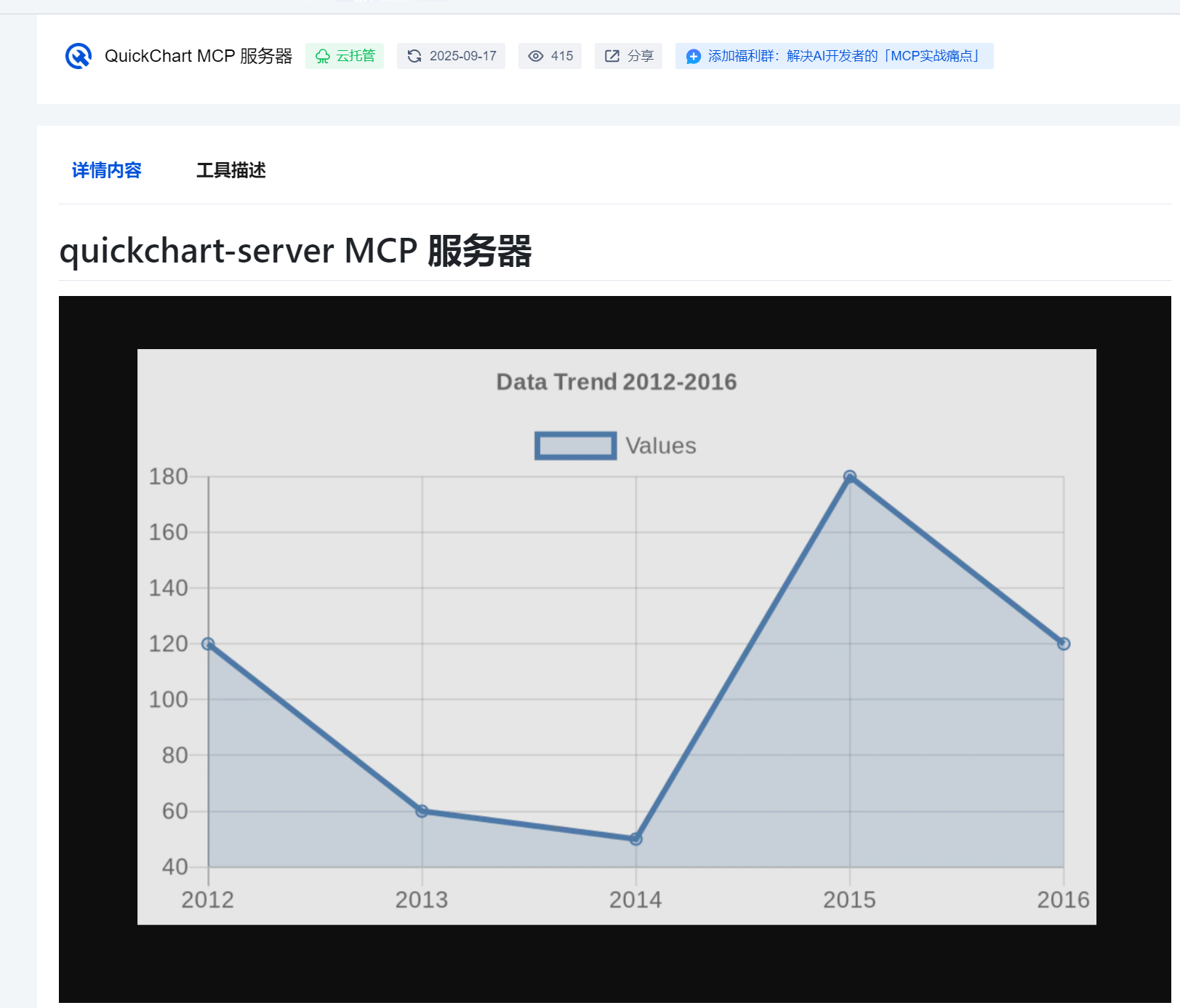Screen dimensions: 1180x1008
Task: Click the 100 y-axis label
Action: coord(169,700)
